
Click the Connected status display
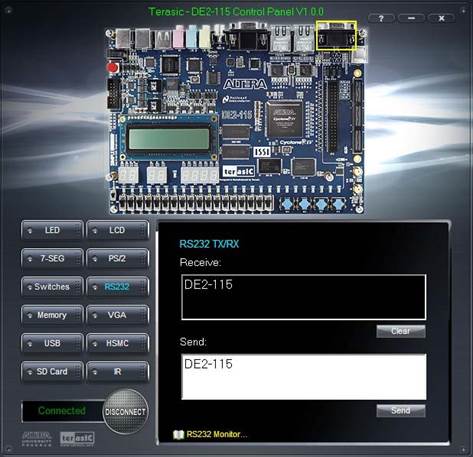[x=62, y=411]
